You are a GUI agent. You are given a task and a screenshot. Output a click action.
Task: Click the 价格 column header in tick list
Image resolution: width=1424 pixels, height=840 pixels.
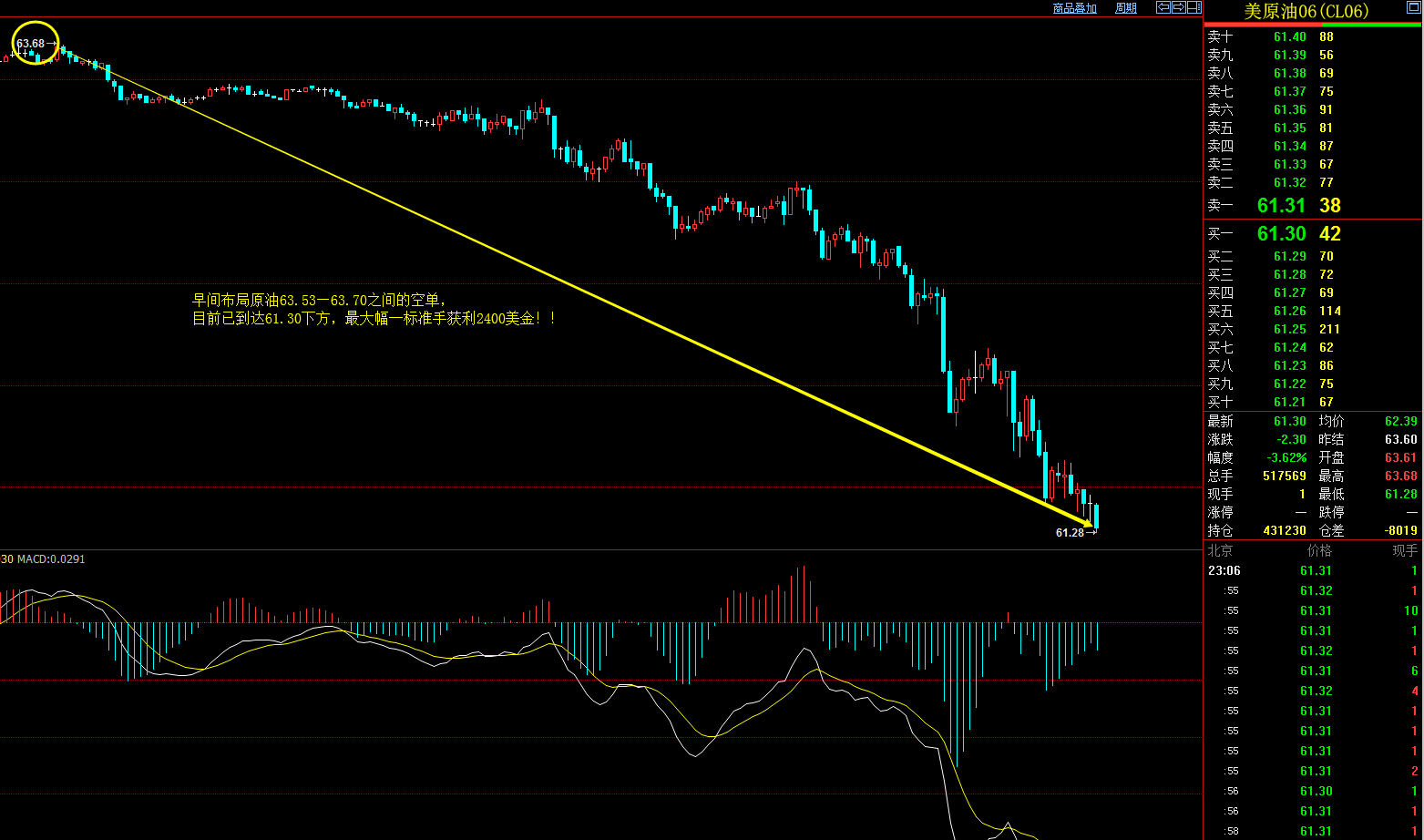[x=1319, y=551]
